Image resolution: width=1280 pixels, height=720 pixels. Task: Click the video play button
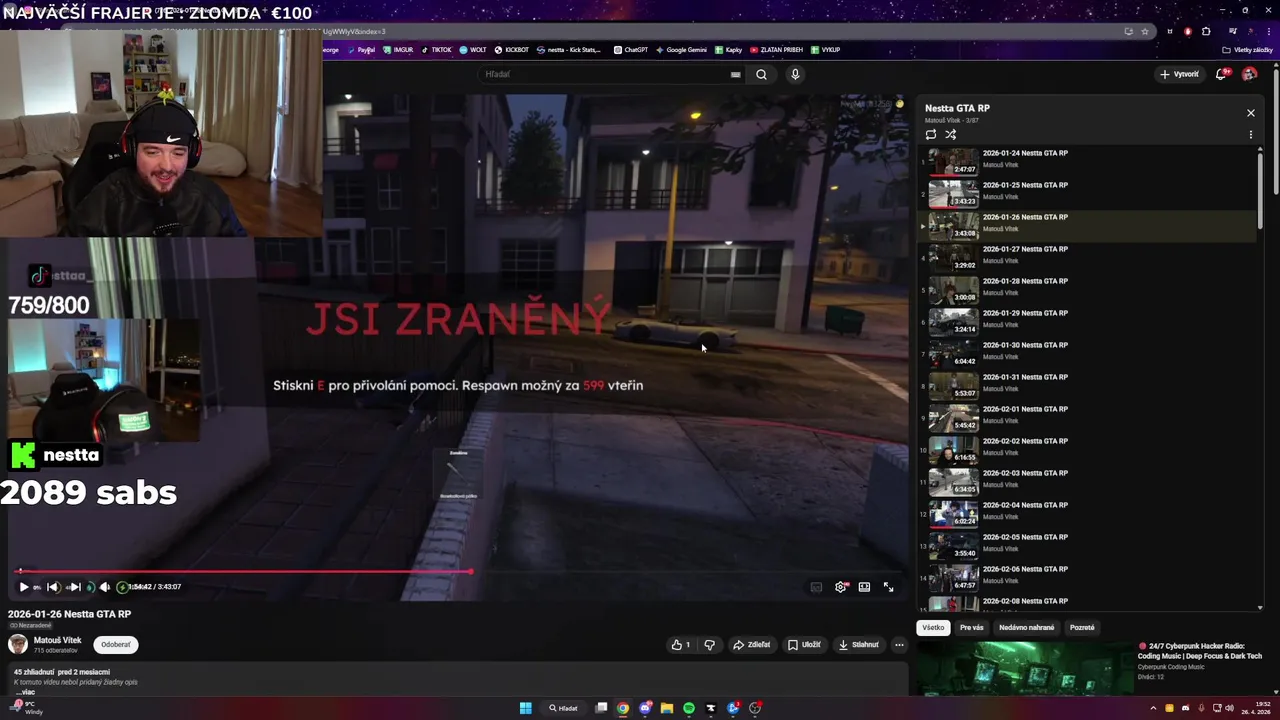pyautogui.click(x=24, y=587)
